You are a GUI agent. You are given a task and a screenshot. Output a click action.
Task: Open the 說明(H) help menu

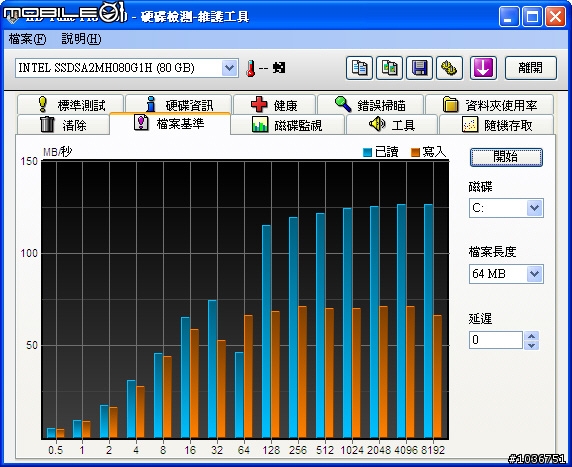81,39
